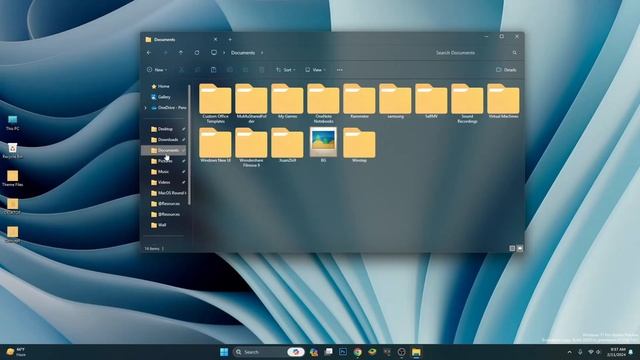Click File Explorer icon in taskbar
Viewport: 640px width, 360px height.
[x=416, y=352]
